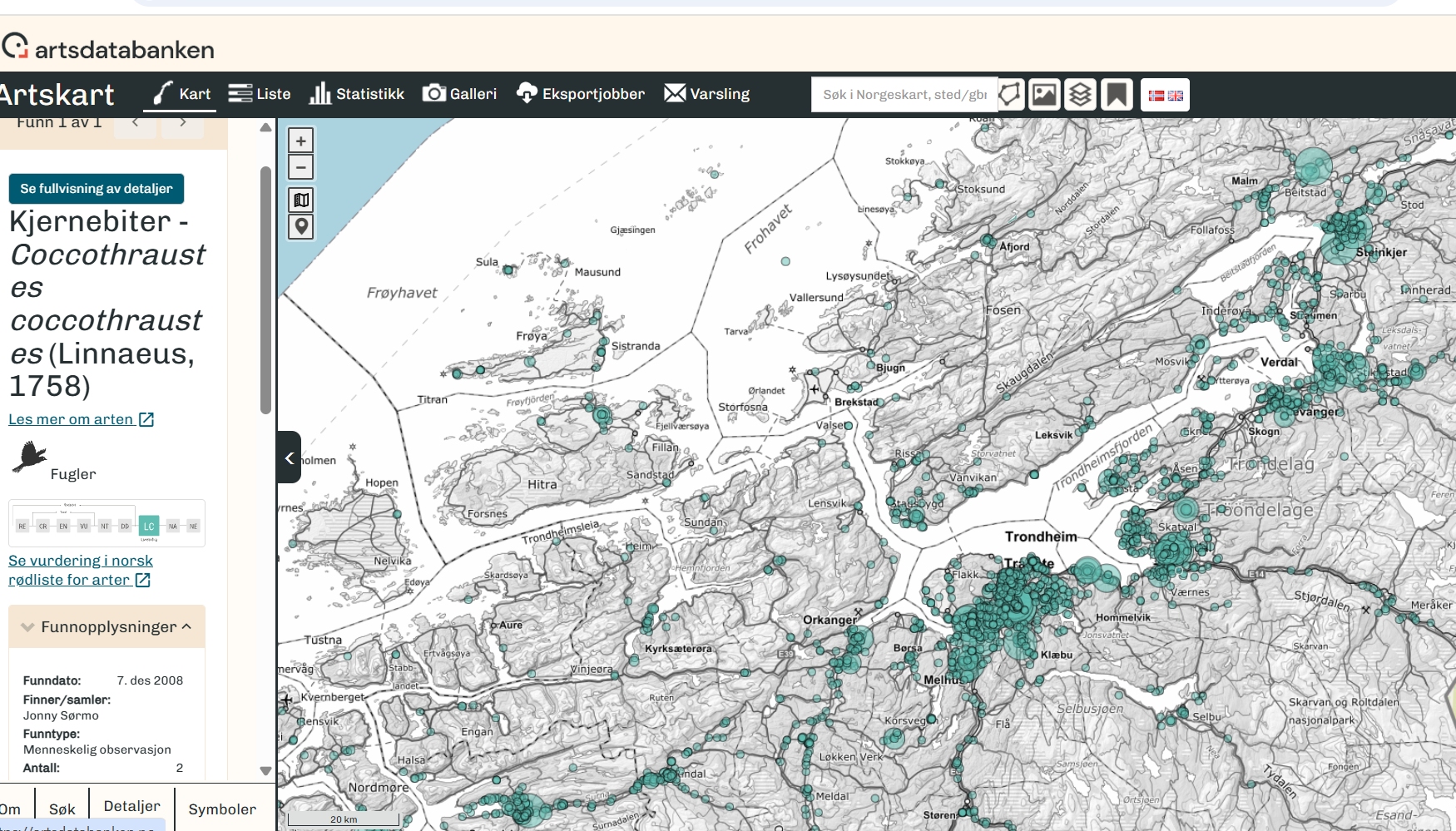Click Se fullvisning av detaljer button
Screen dimensions: 1456x831
click(97, 189)
